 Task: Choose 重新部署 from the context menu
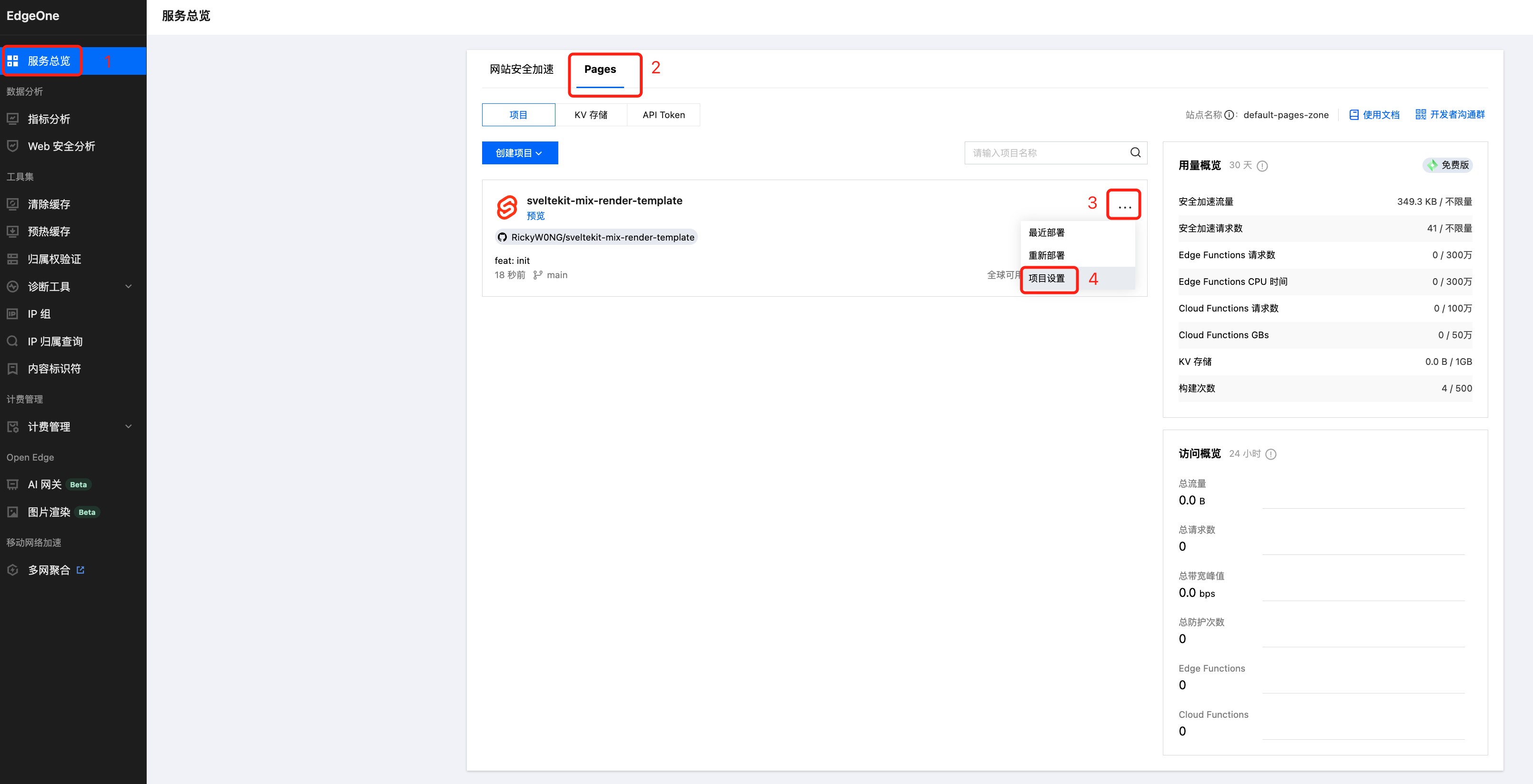click(1046, 255)
